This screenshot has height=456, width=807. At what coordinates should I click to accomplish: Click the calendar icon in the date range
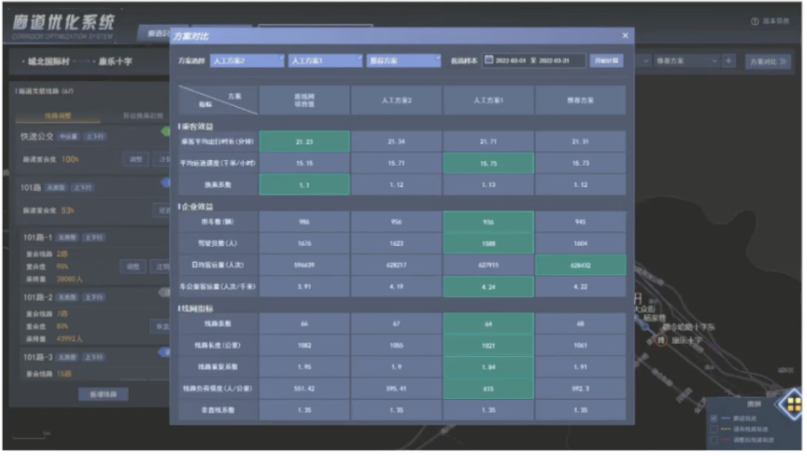tap(489, 60)
